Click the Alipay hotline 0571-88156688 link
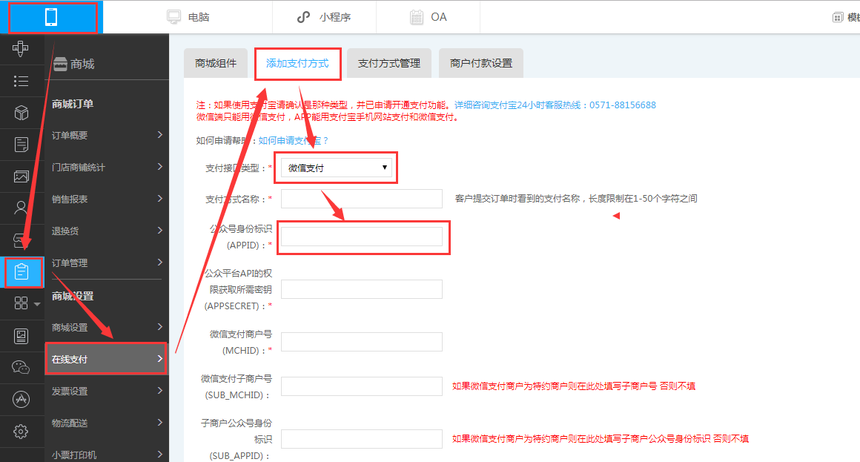 tap(555, 105)
